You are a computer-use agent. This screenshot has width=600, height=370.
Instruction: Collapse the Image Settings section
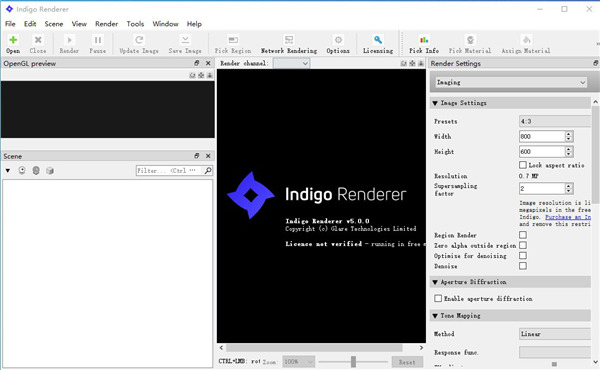coord(435,103)
